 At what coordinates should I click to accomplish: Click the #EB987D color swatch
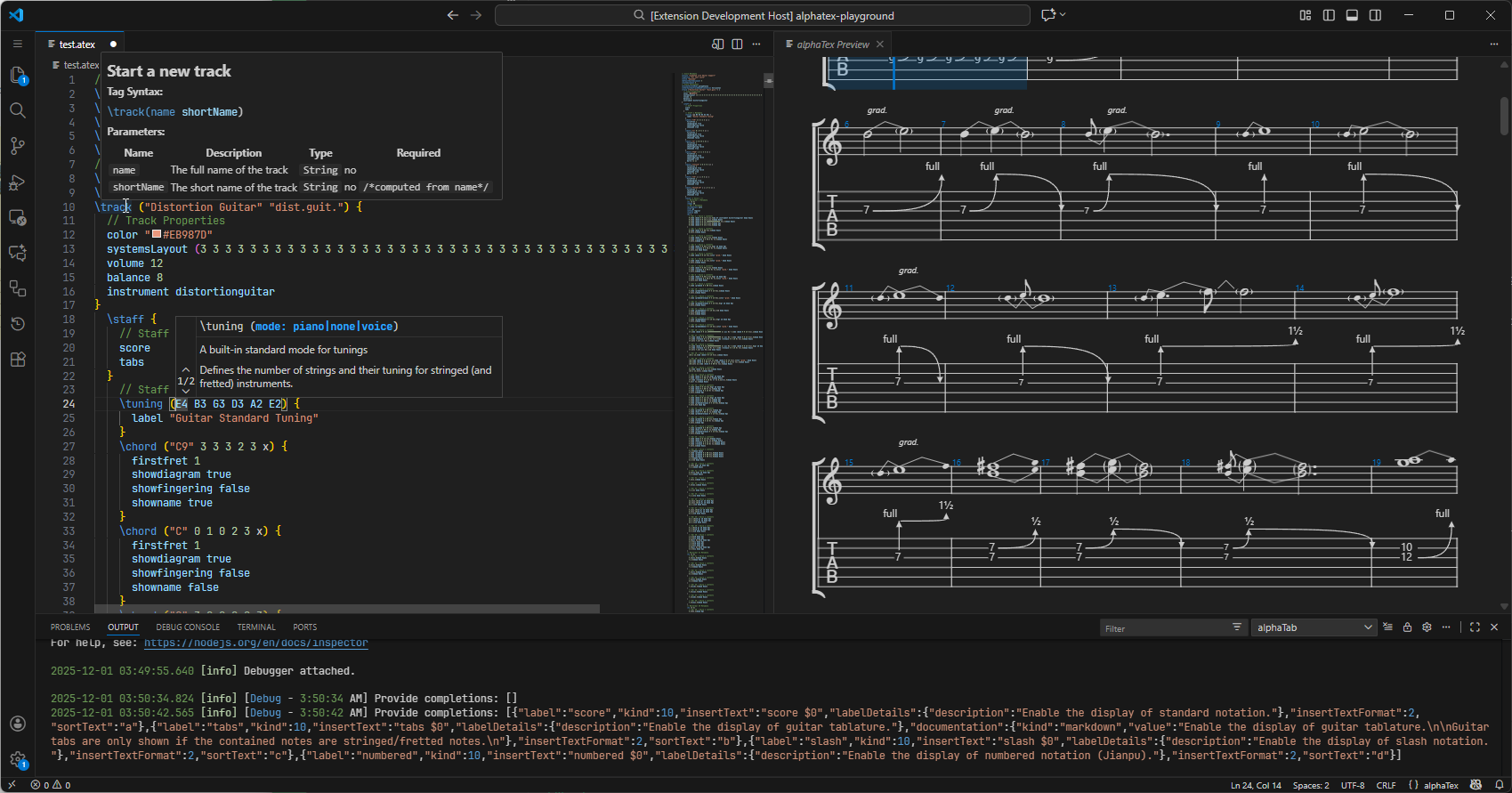157,235
